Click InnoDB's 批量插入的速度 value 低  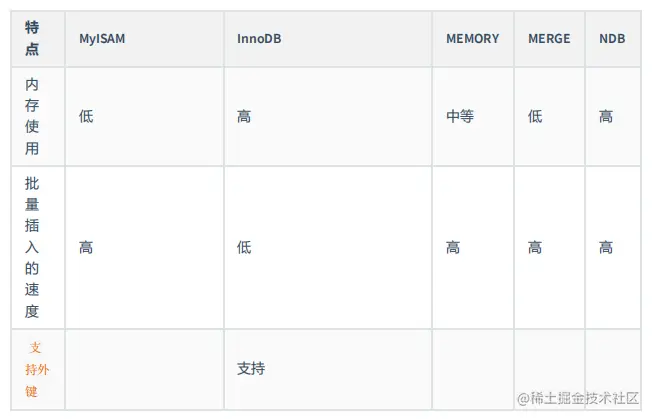tap(244, 248)
